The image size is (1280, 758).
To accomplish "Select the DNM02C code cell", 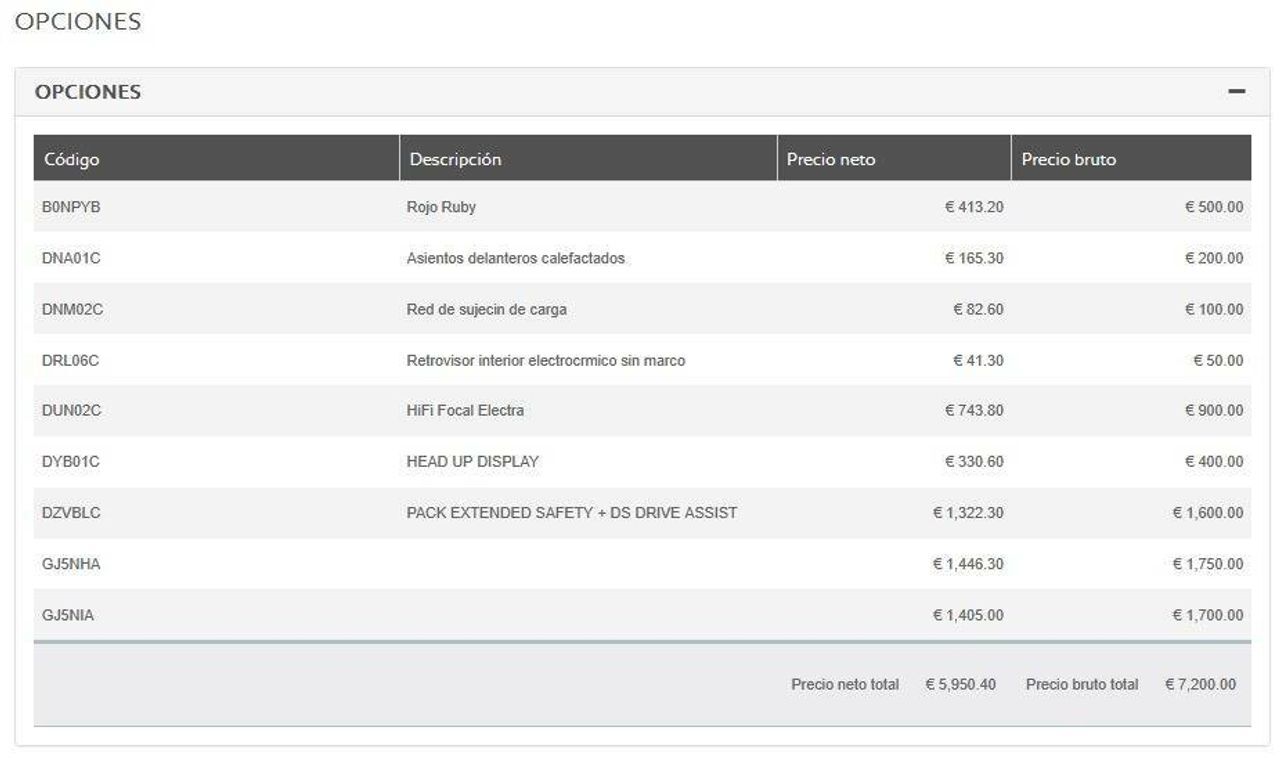I will pyautogui.click(x=72, y=309).
